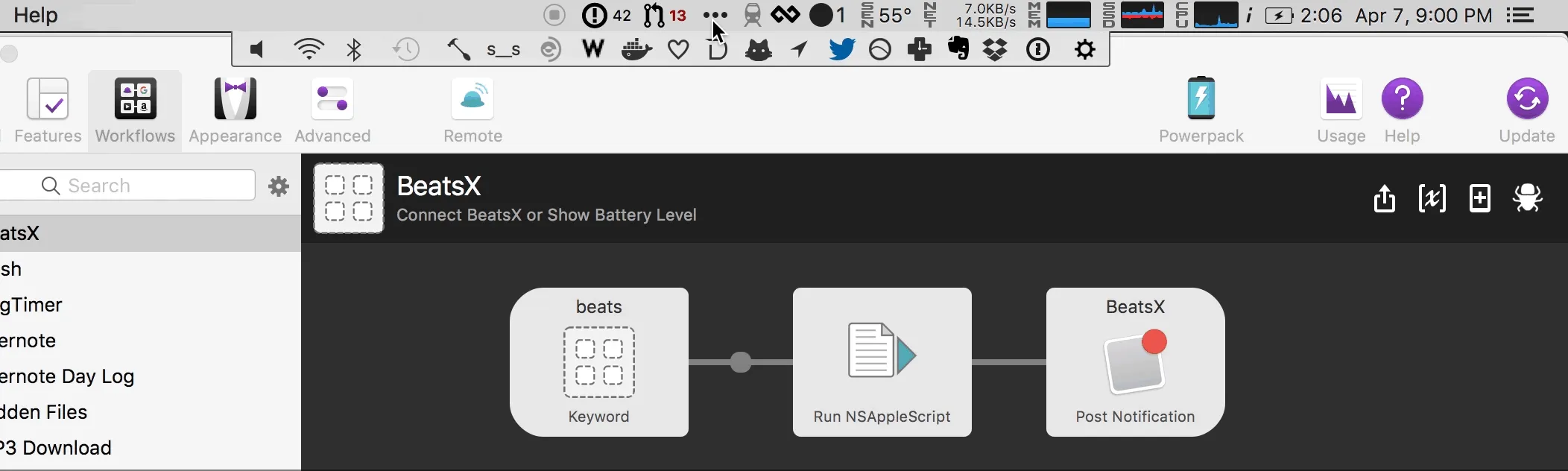
Task: Open the Powerpack tab
Action: point(1201,111)
